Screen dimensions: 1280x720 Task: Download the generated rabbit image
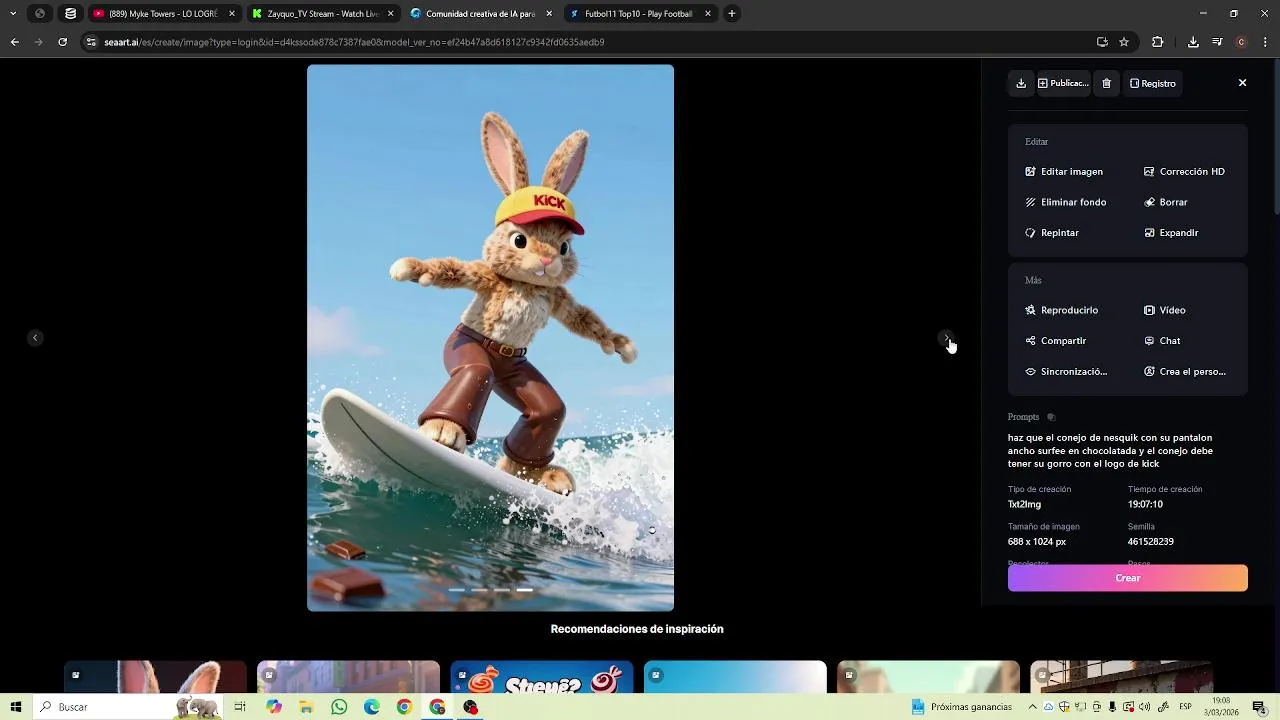tap(1021, 83)
